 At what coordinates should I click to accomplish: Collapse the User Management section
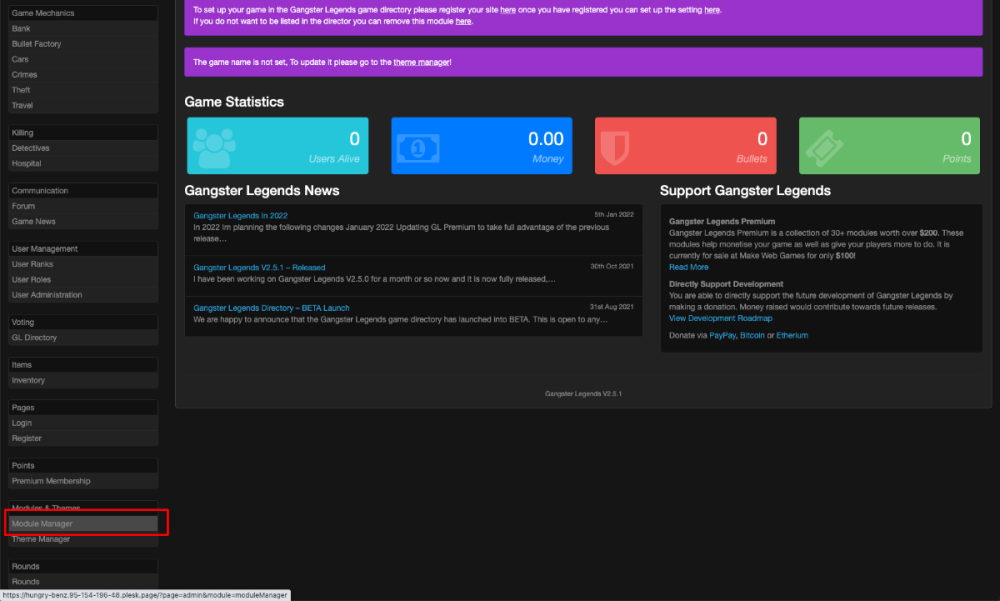click(47, 248)
